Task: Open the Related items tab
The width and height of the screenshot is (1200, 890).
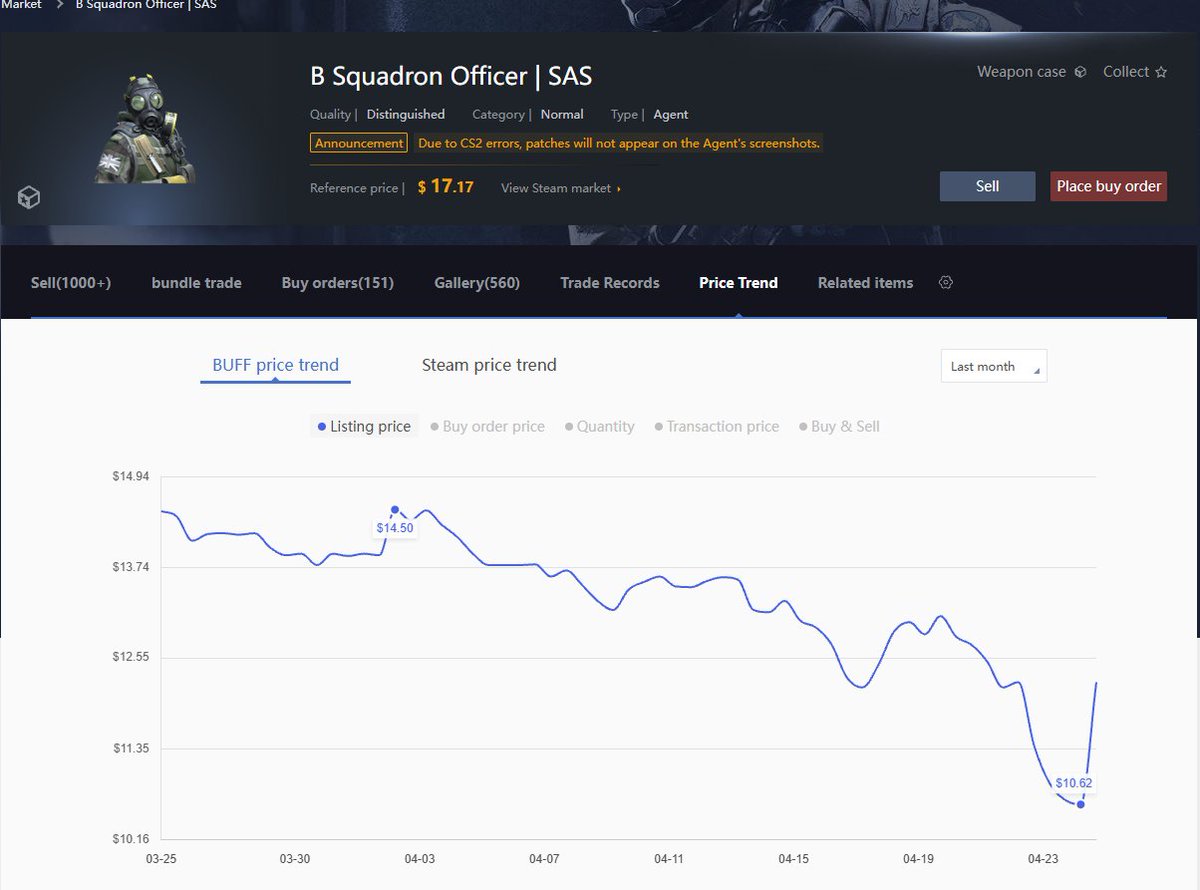Action: [x=864, y=283]
